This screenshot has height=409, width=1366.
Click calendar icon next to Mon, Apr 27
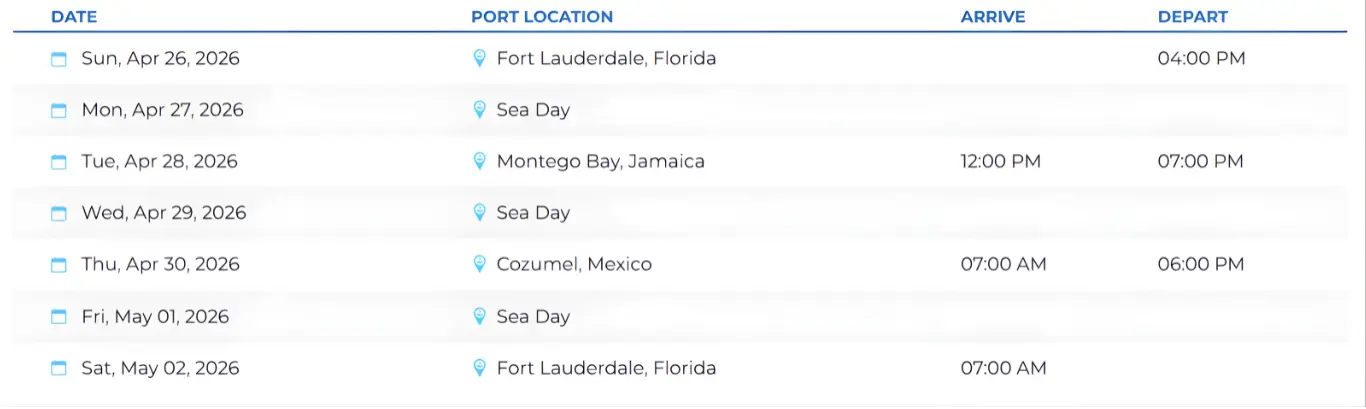tap(59, 110)
